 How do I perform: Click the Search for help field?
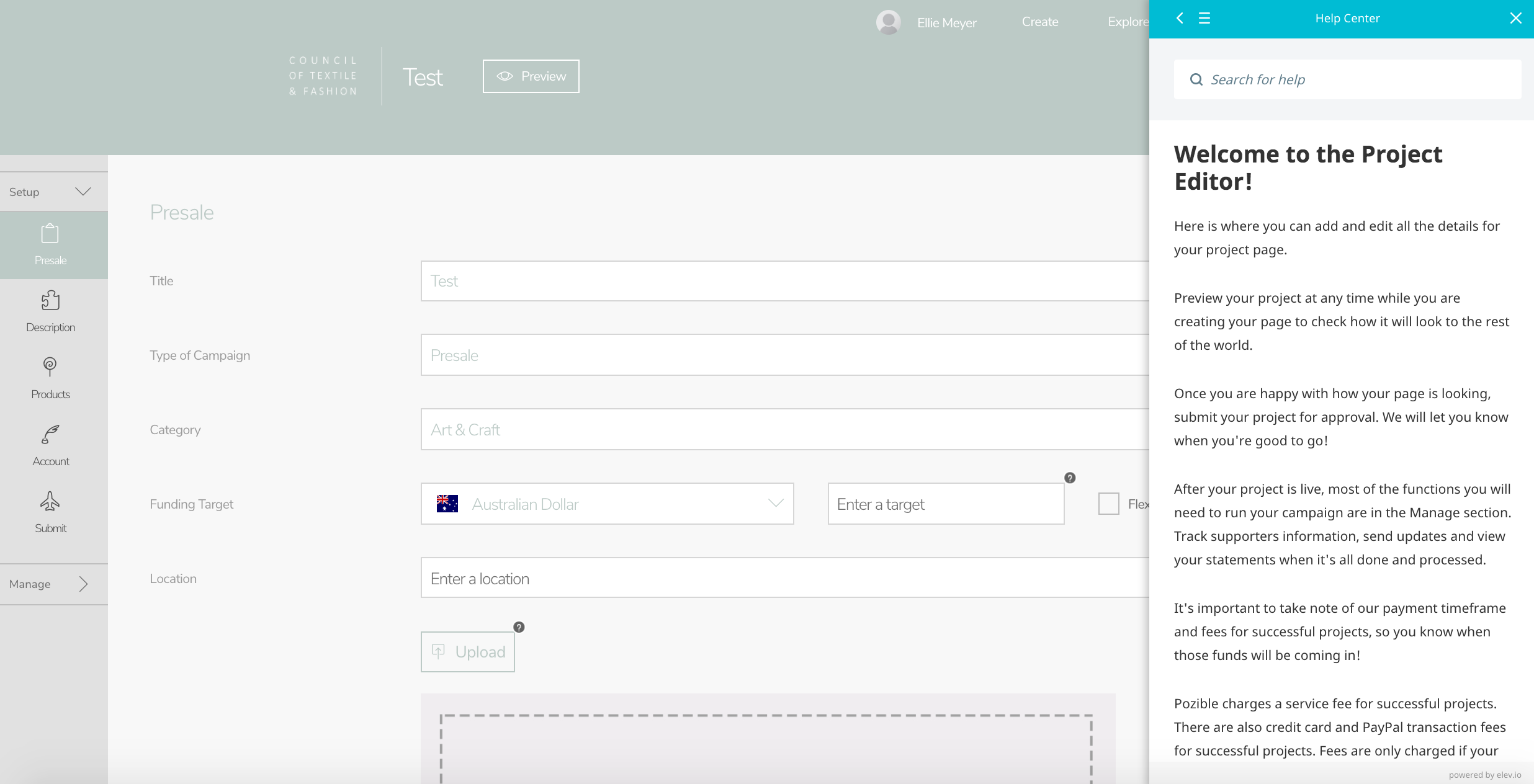pyautogui.click(x=1347, y=79)
